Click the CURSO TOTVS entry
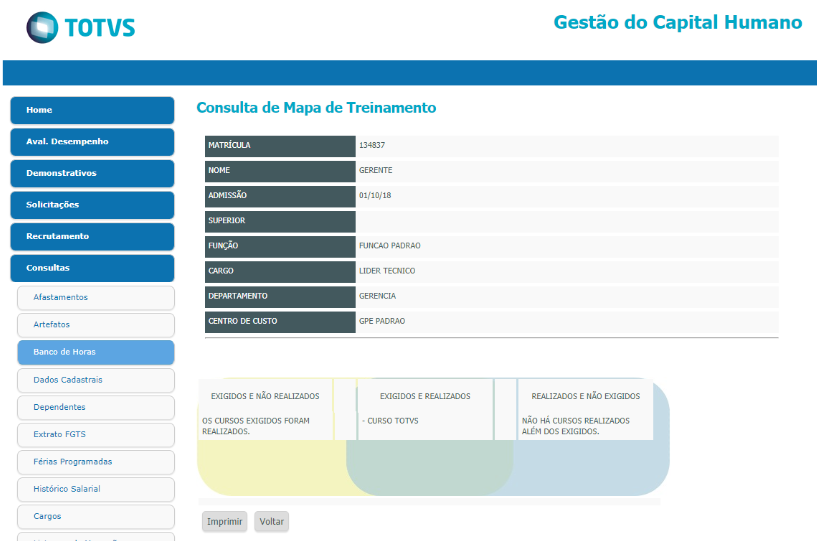The width and height of the screenshot is (817, 541). point(391,421)
